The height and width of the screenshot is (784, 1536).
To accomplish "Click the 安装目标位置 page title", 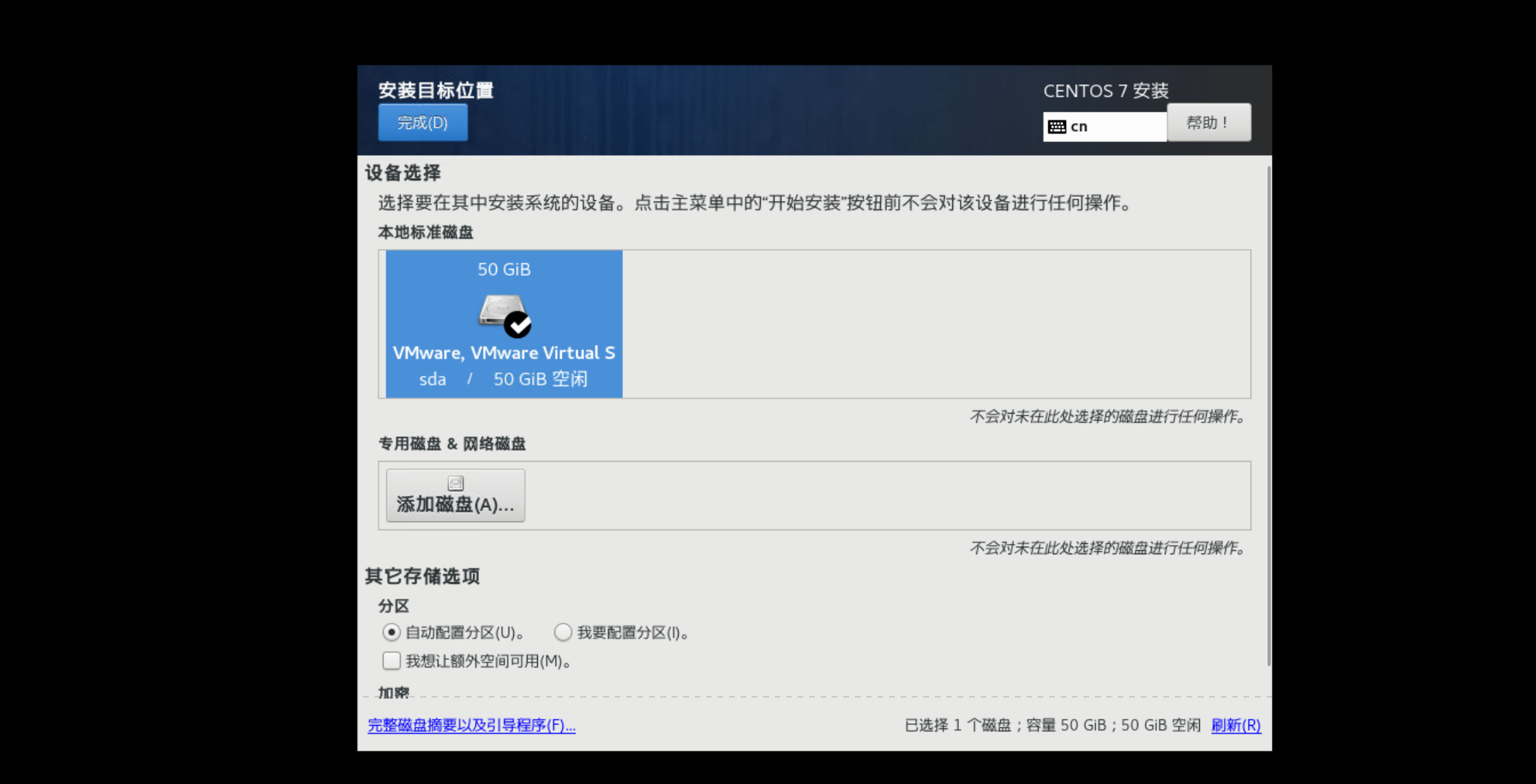I will click(x=436, y=90).
